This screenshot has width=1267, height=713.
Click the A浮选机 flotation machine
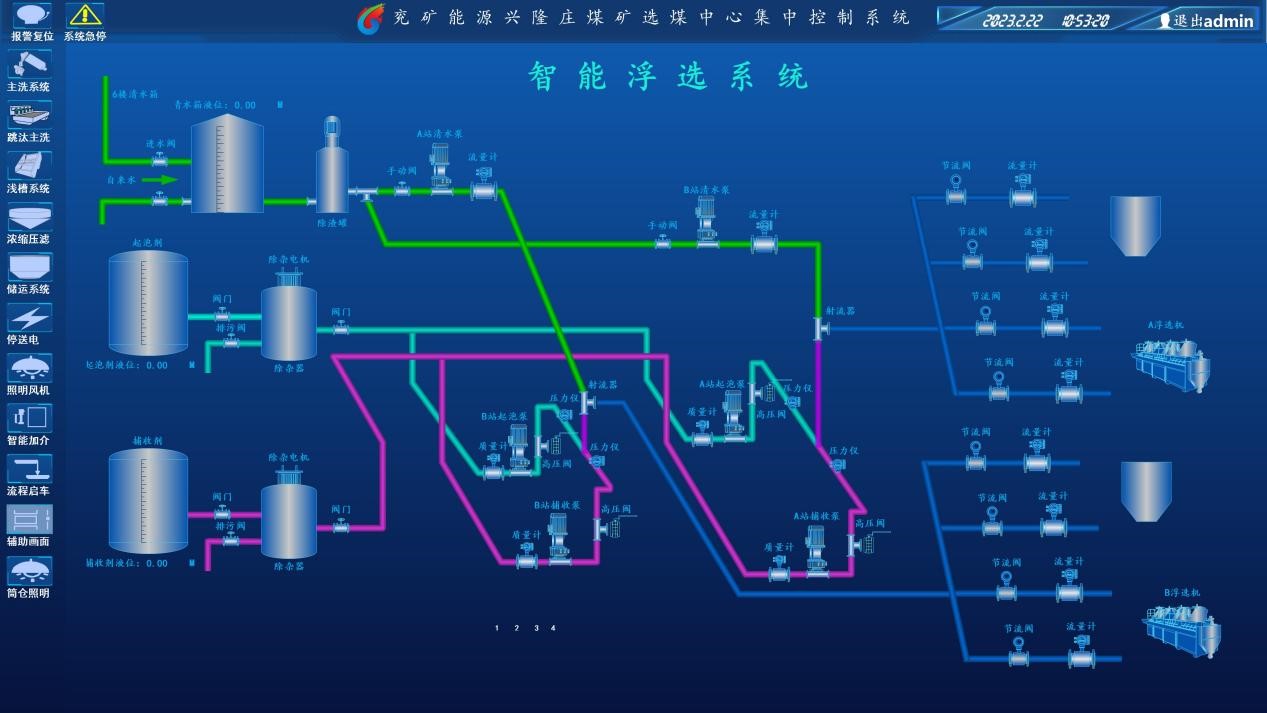(1170, 361)
